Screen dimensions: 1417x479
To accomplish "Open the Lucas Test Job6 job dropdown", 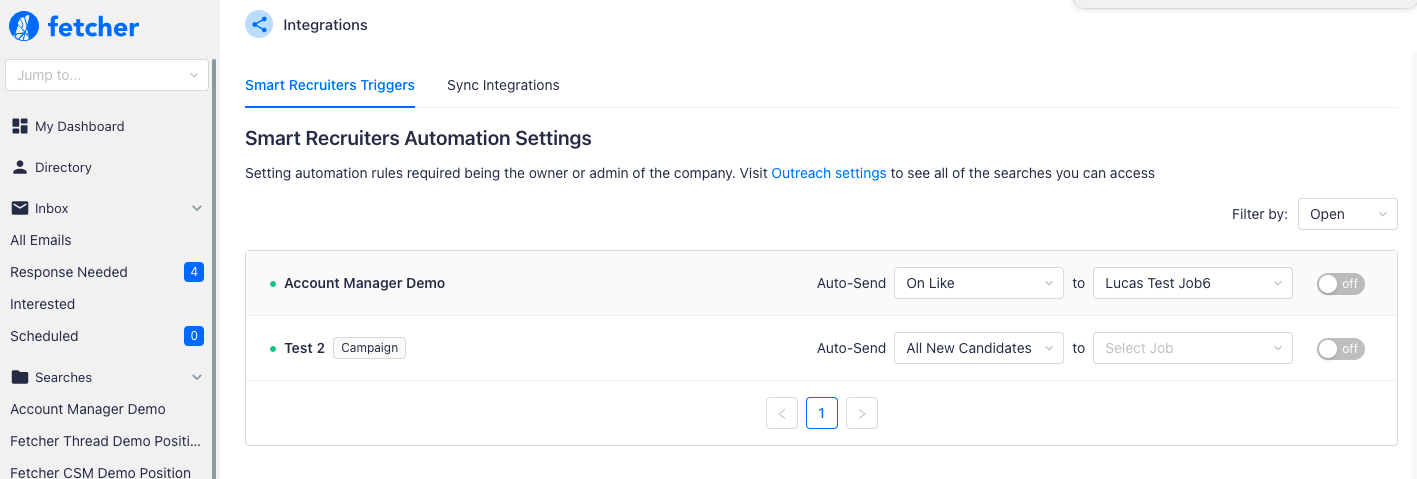I will pyautogui.click(x=1193, y=283).
